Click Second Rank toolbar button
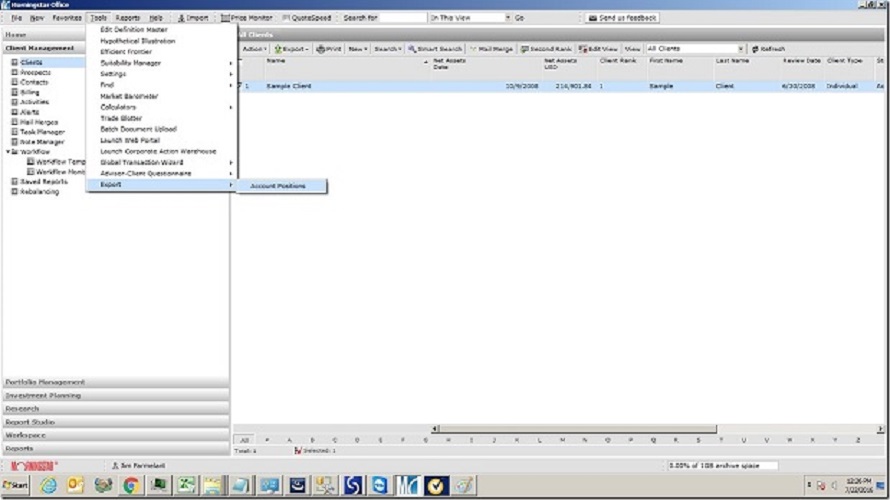This screenshot has width=890, height=500. (x=546, y=49)
